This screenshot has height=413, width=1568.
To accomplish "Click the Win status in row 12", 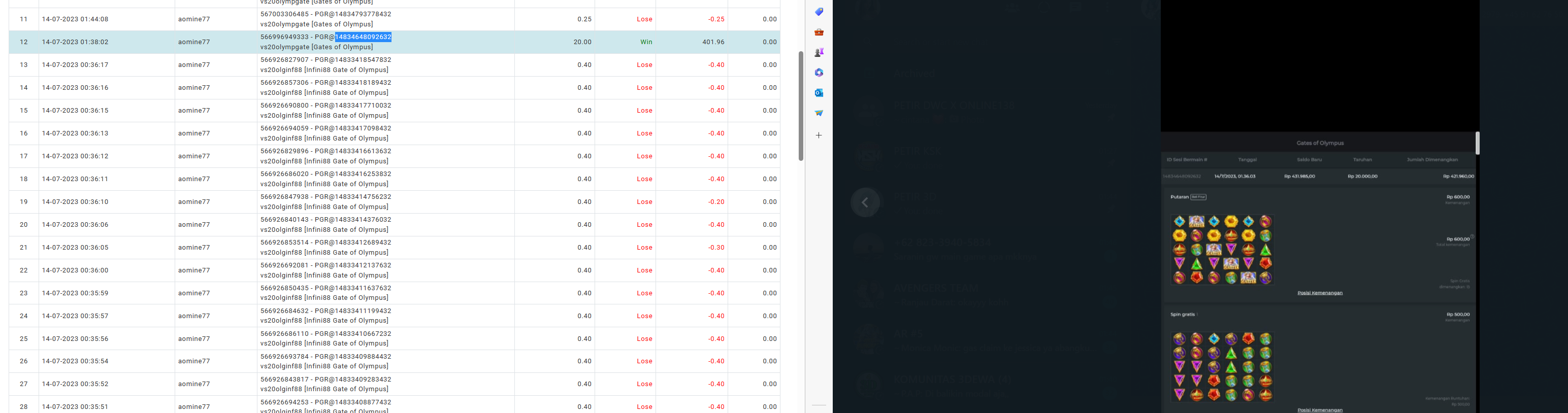I will 646,42.
